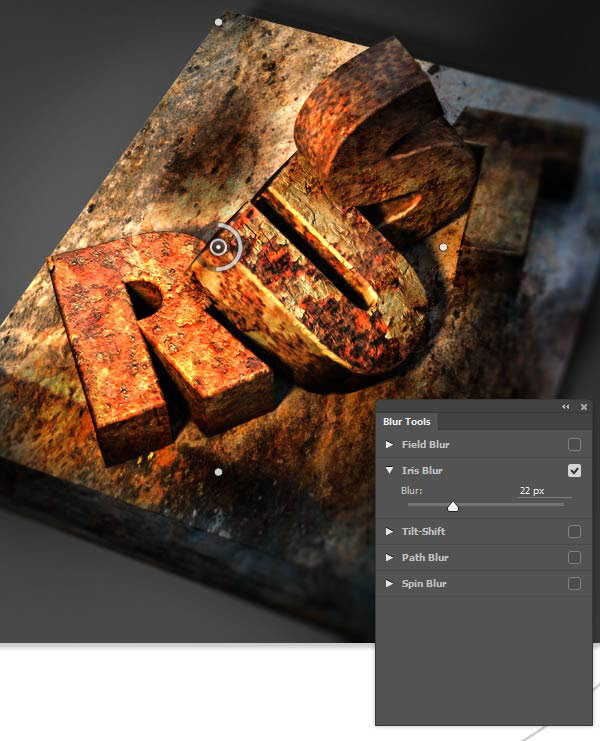Click the Field Blur label
Screen dimensions: 600x741
tap(426, 444)
